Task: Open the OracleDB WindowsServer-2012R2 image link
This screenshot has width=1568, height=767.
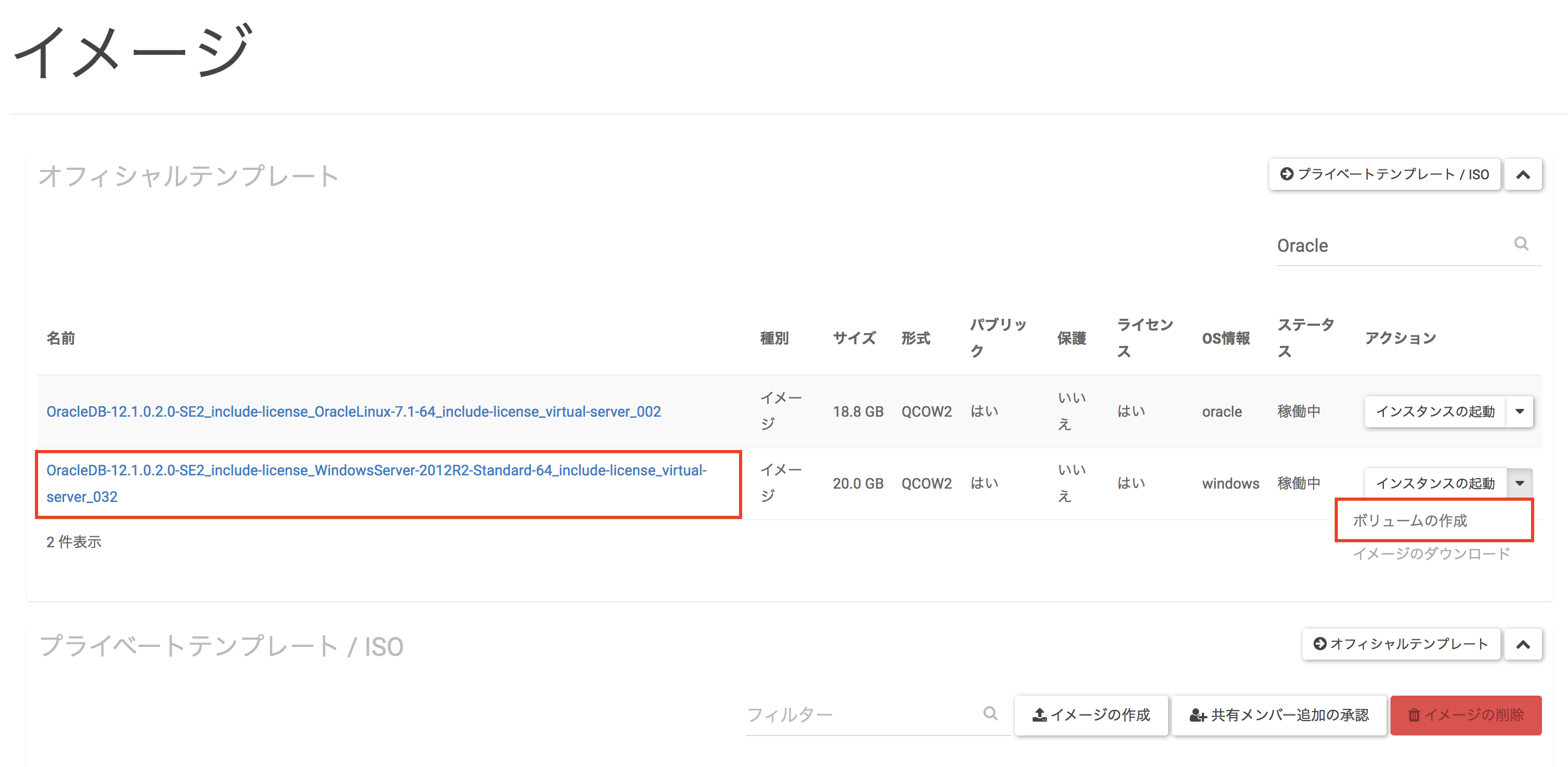Action: click(x=376, y=470)
